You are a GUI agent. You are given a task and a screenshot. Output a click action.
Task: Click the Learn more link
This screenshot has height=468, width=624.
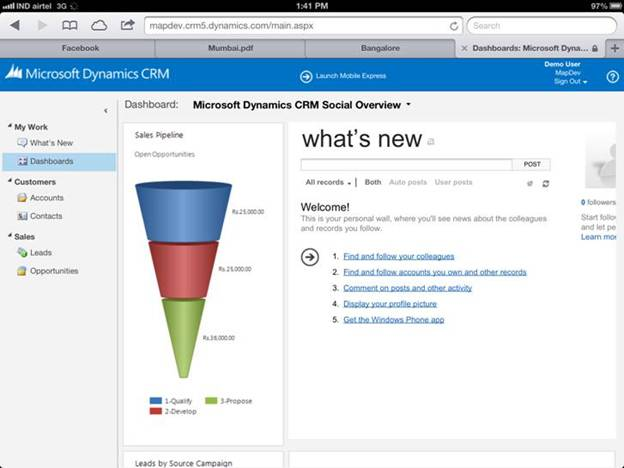(x=598, y=237)
